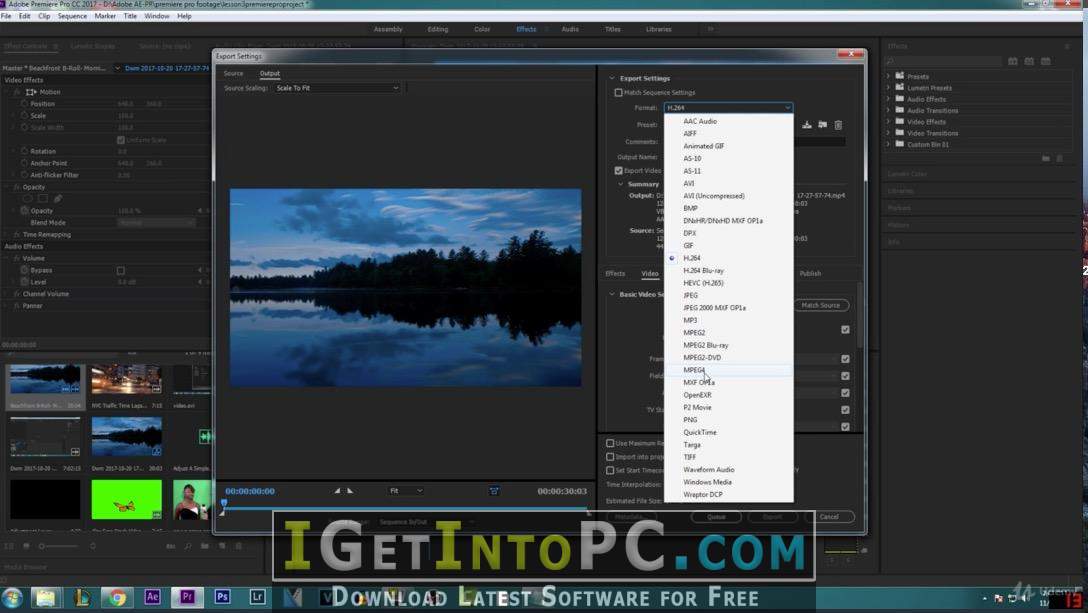Viewport: 1088px width, 613px height.
Task: Choose MPEG4 from the format list
Action: (x=729, y=370)
